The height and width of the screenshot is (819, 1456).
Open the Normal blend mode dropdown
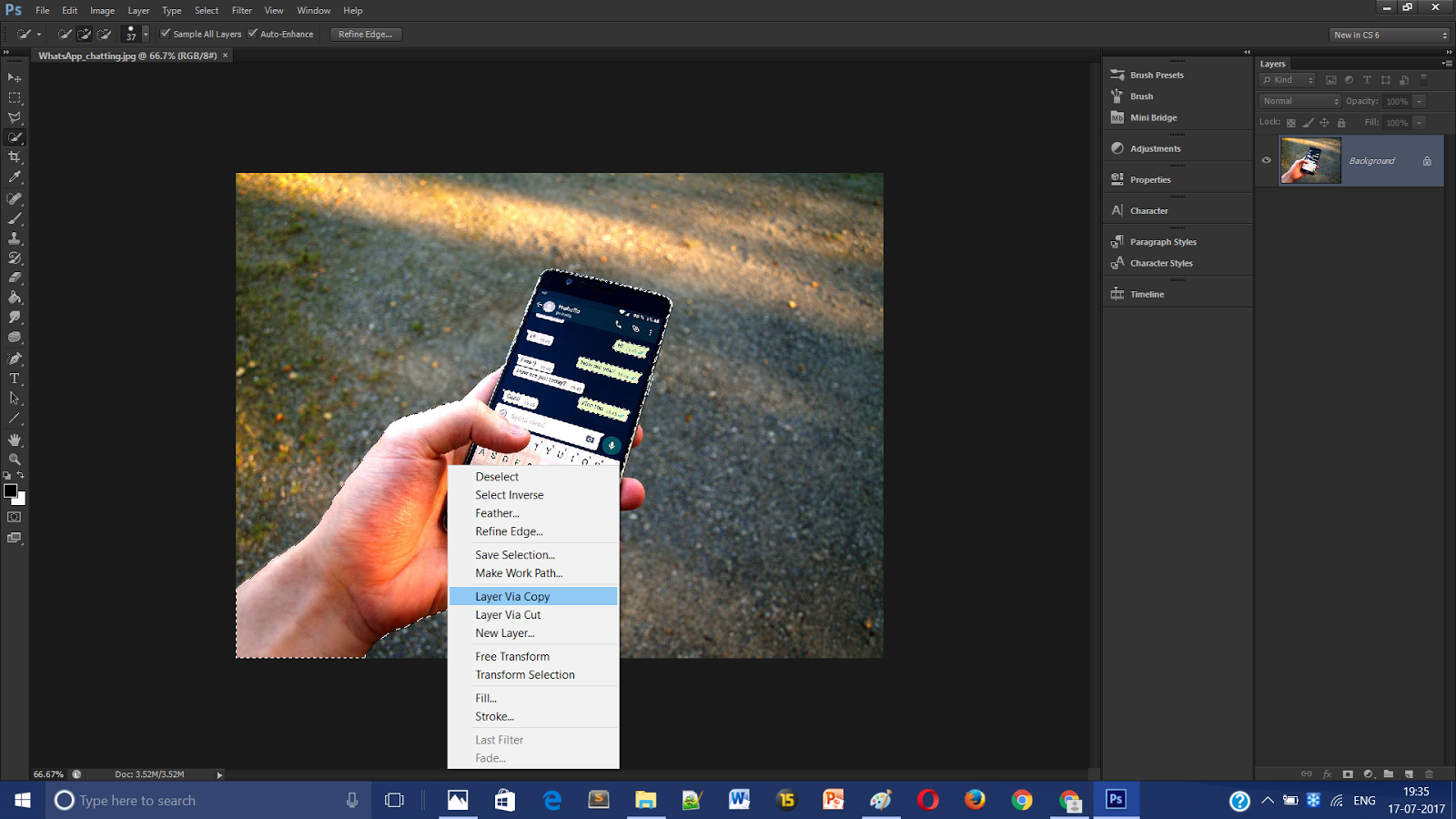(x=1300, y=101)
